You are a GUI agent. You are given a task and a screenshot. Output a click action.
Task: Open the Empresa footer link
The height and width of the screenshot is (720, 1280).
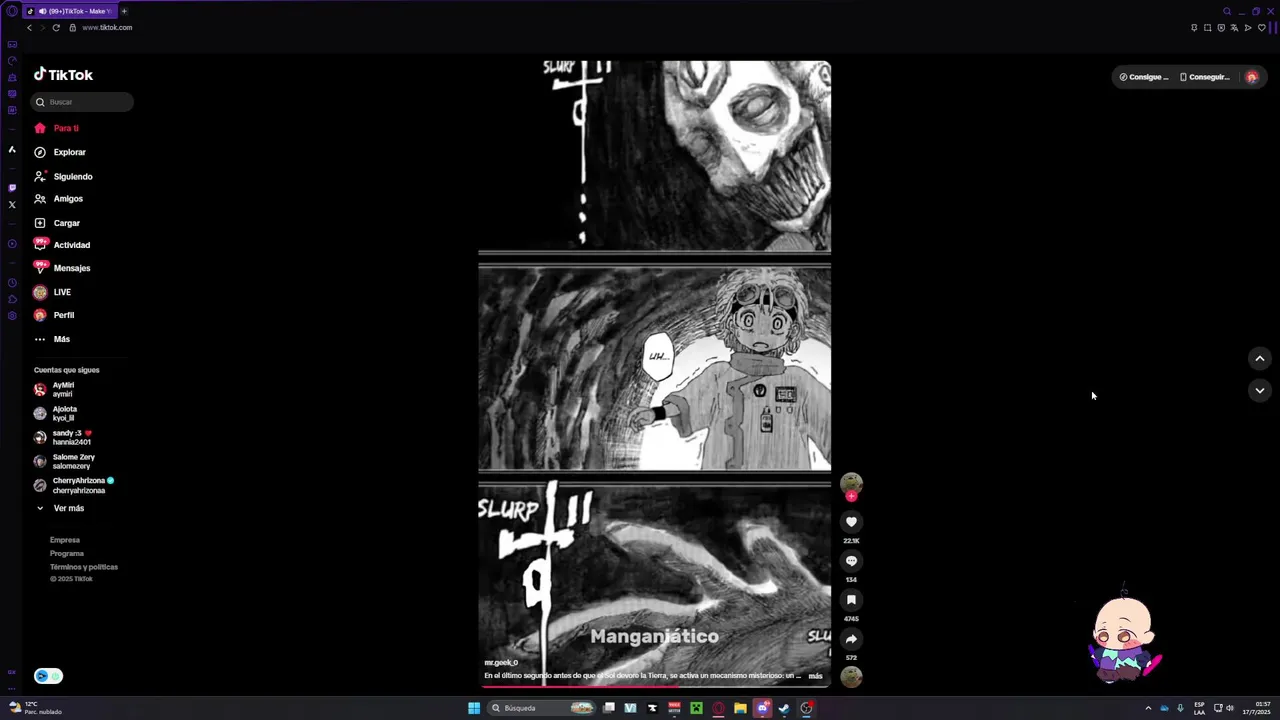point(65,540)
